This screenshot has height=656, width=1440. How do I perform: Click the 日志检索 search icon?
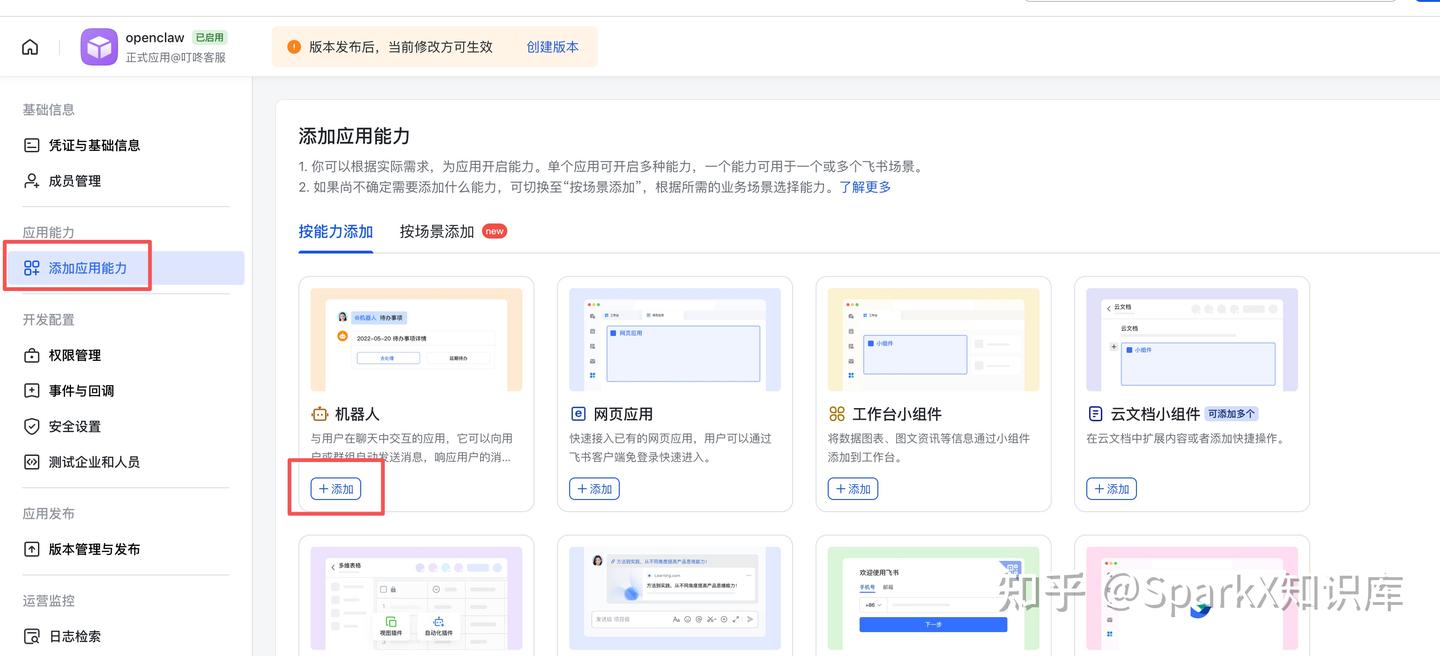pyautogui.click(x=32, y=636)
